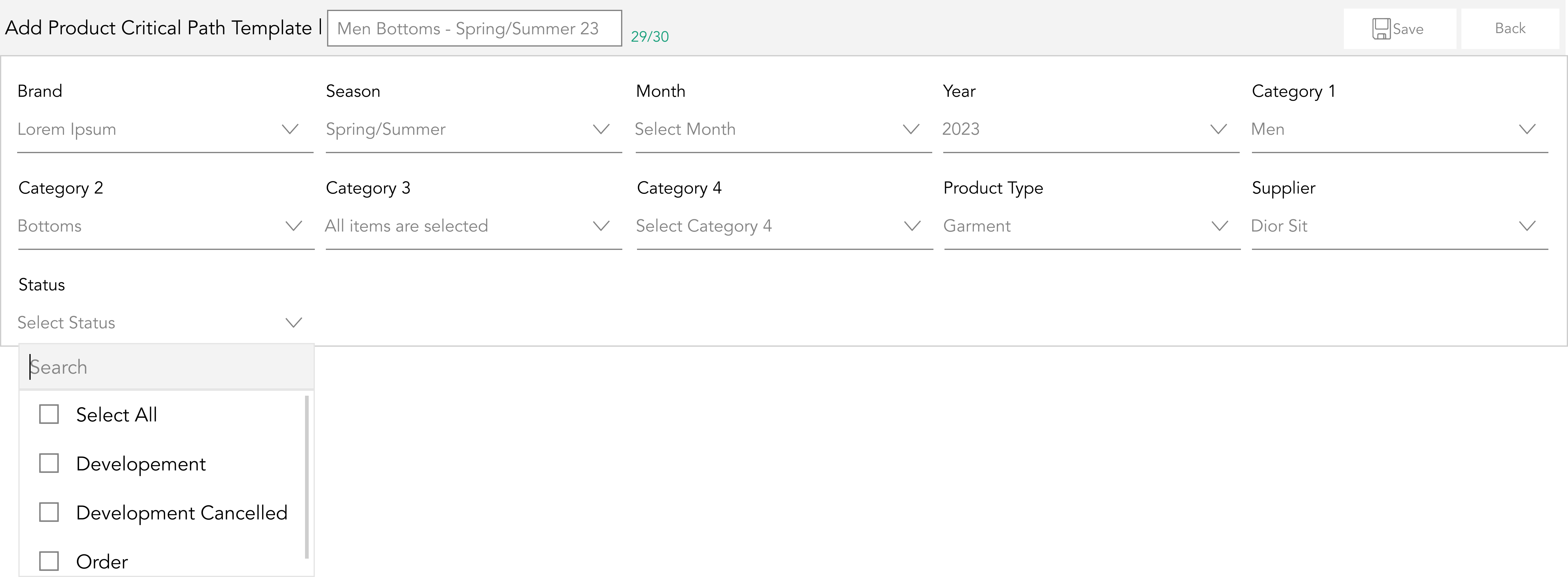Click the Back button
The height and width of the screenshot is (577, 1568).
click(x=1510, y=28)
